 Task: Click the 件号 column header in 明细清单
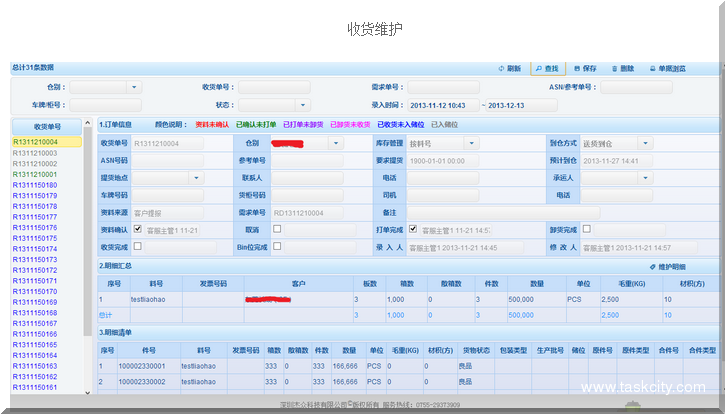[149, 350]
